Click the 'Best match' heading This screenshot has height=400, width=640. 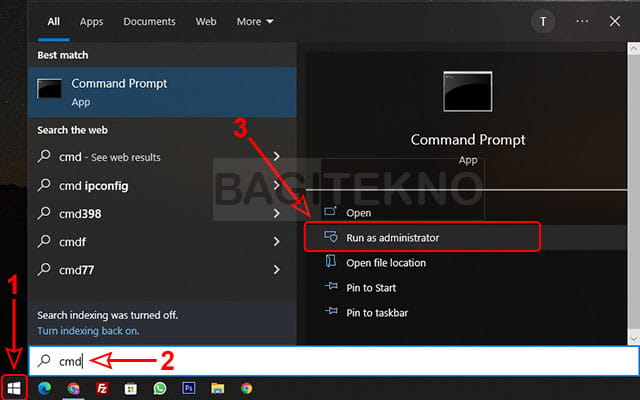point(62,55)
